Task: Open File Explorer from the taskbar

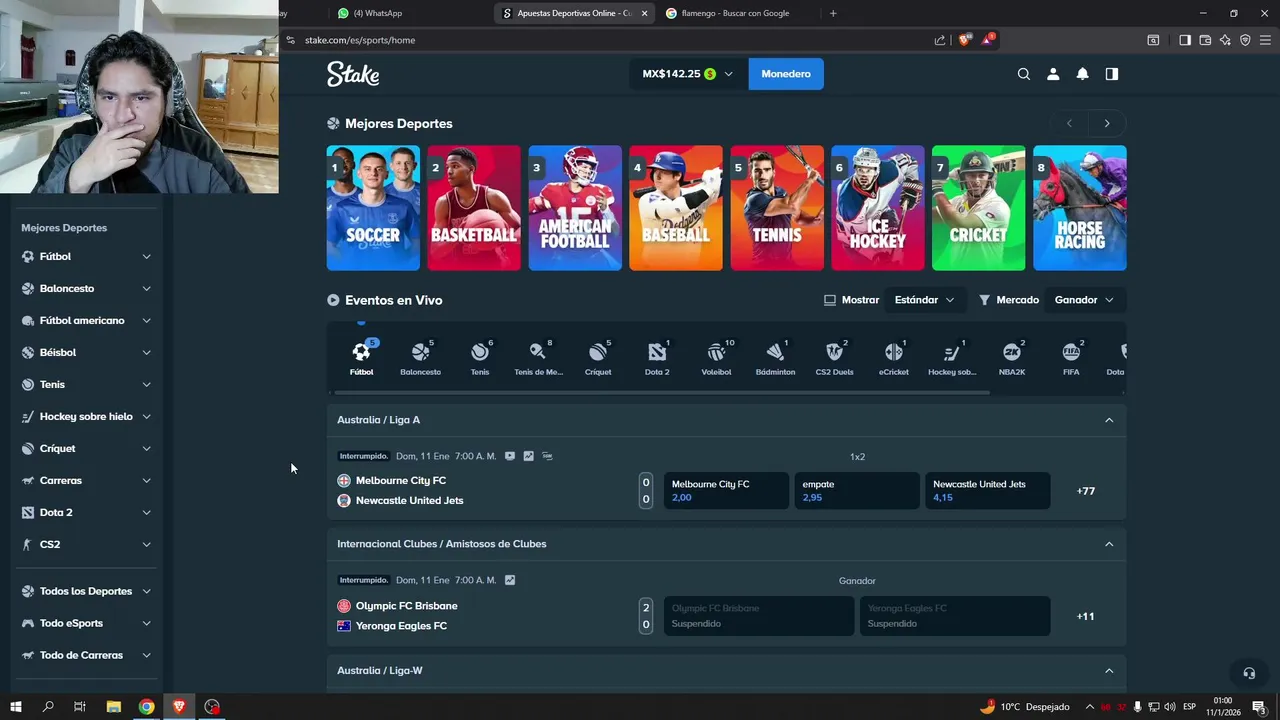Action: [114, 707]
